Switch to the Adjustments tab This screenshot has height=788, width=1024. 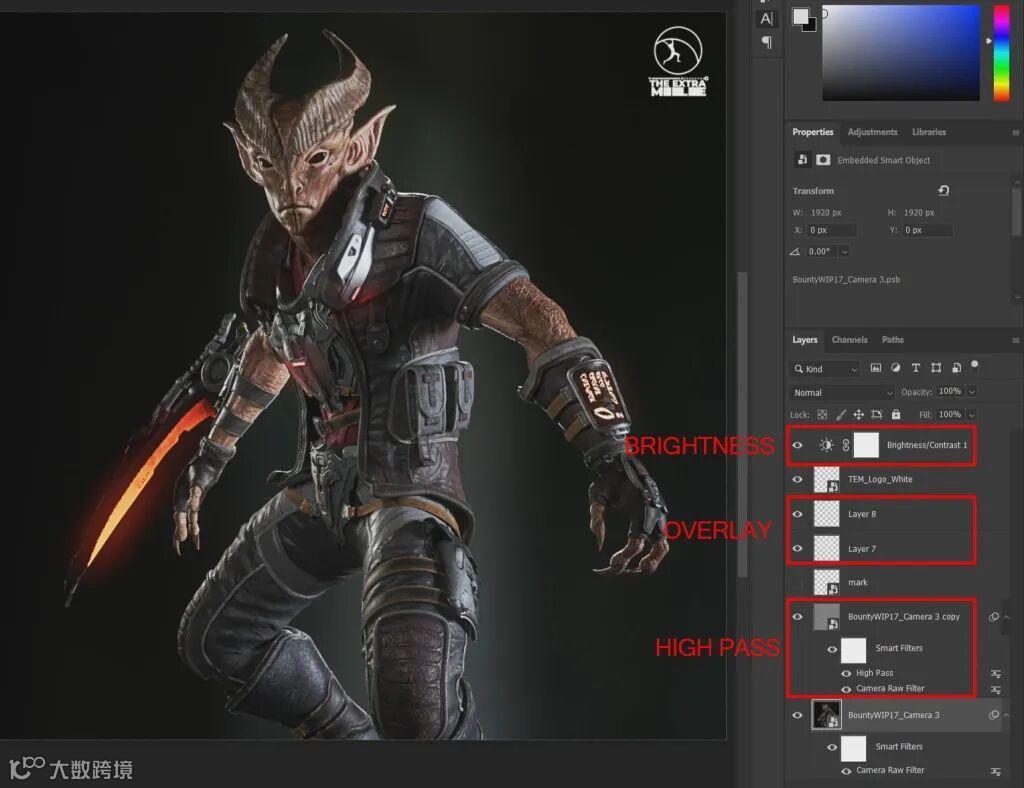tap(872, 132)
